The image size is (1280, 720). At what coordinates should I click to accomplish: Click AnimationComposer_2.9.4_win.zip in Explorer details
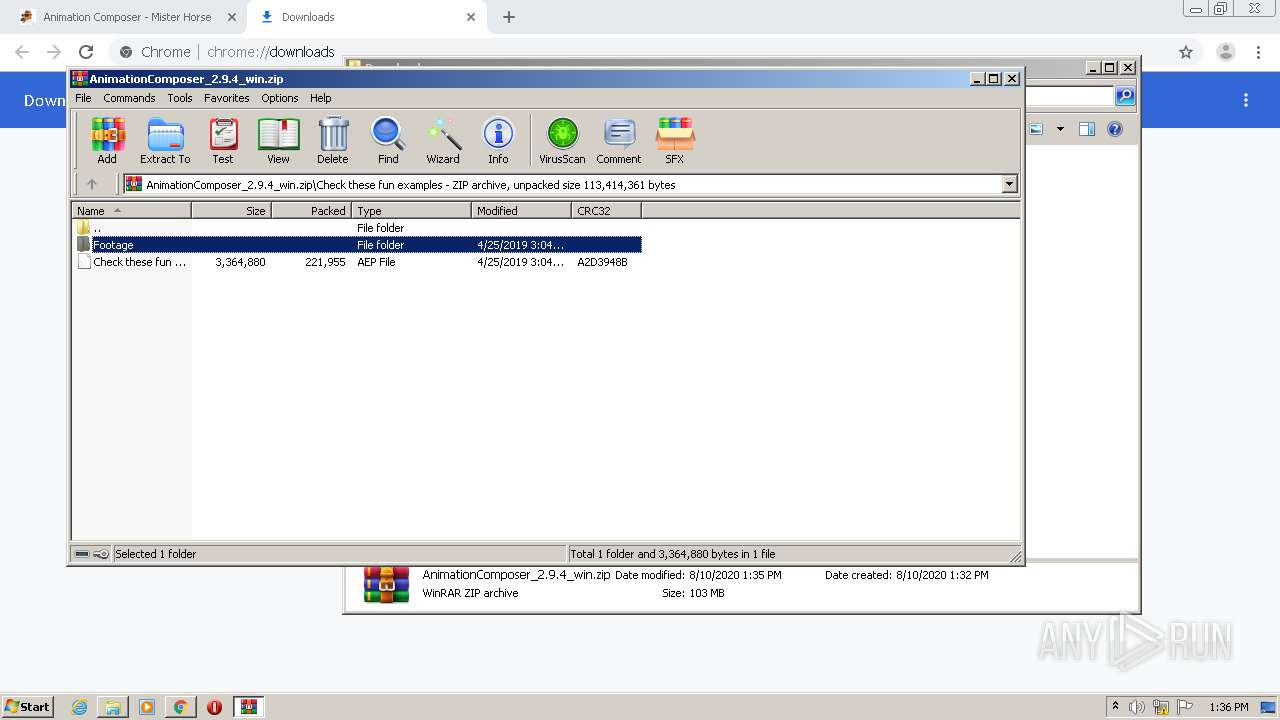pyautogui.click(x=516, y=575)
